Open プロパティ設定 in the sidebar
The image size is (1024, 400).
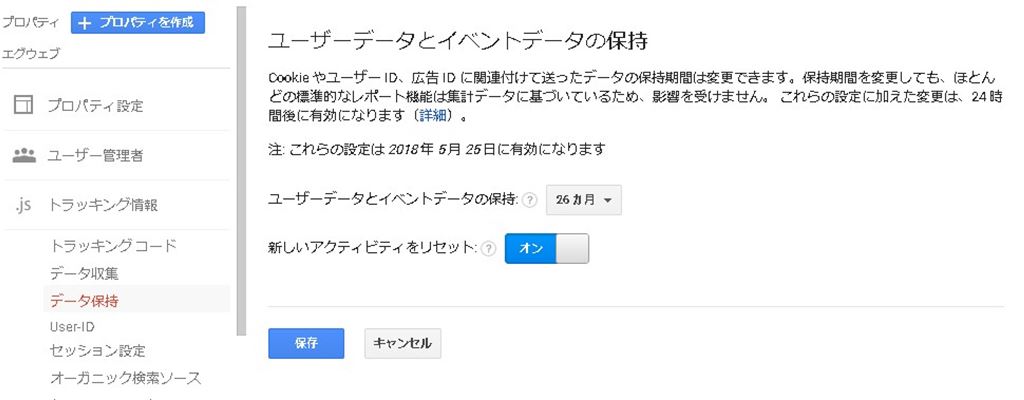click(96, 106)
